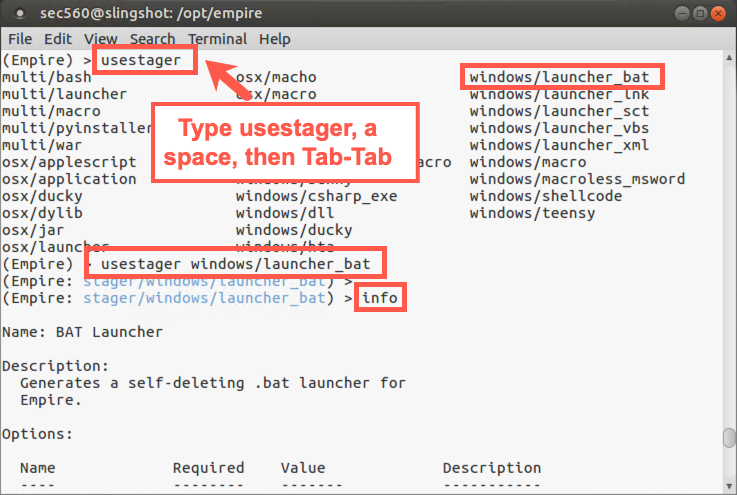Select osx/dylib text
The width and height of the screenshot is (737, 495).
pyautogui.click(x=42, y=213)
